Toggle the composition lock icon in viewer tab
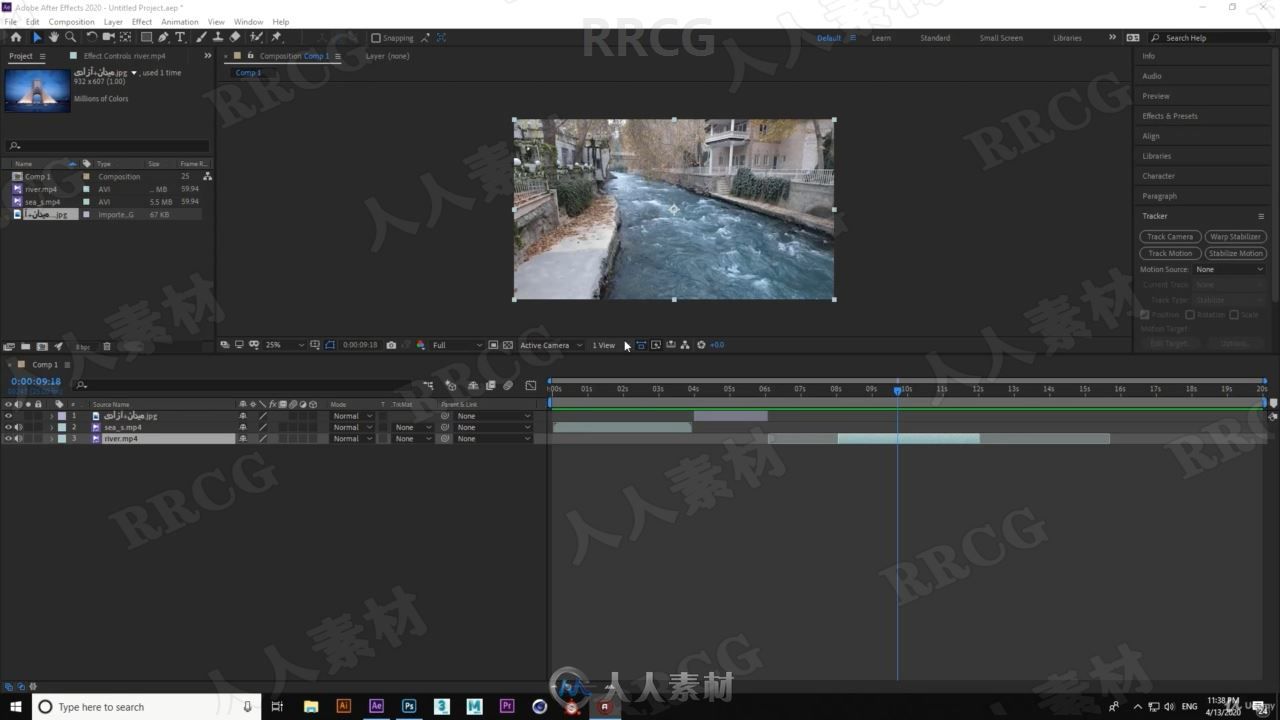The height and width of the screenshot is (720, 1280). point(250,56)
